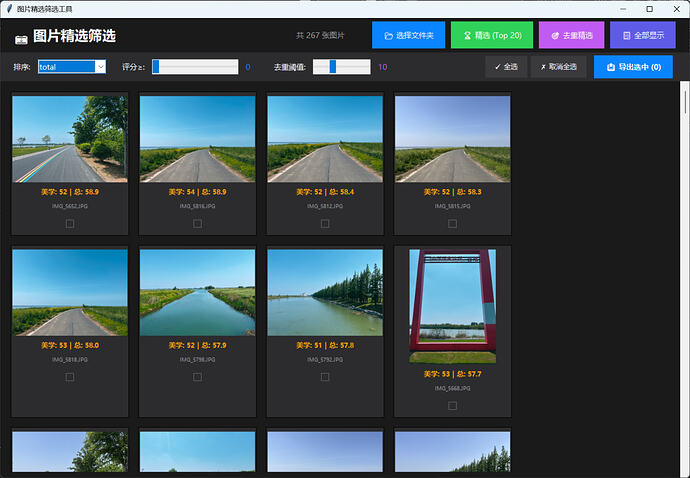Viewport: 690px width, 478px height.
Task: Tick the checkbox for IMG_5798.JPG
Action: tap(197, 377)
